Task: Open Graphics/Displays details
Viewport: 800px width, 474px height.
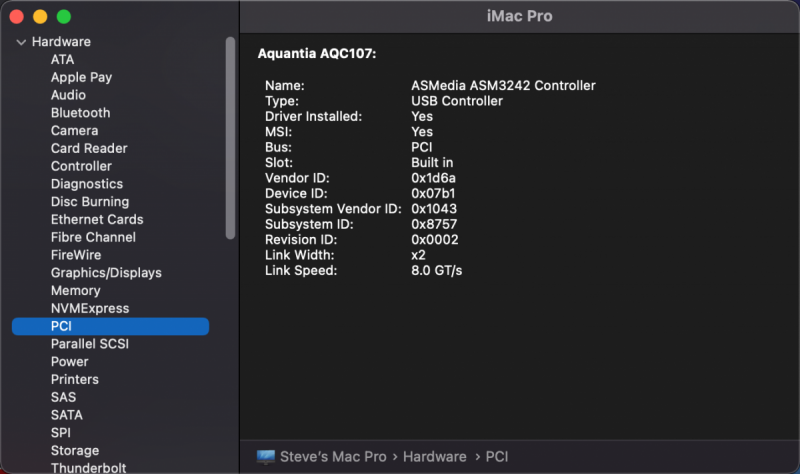Action: (x=106, y=273)
